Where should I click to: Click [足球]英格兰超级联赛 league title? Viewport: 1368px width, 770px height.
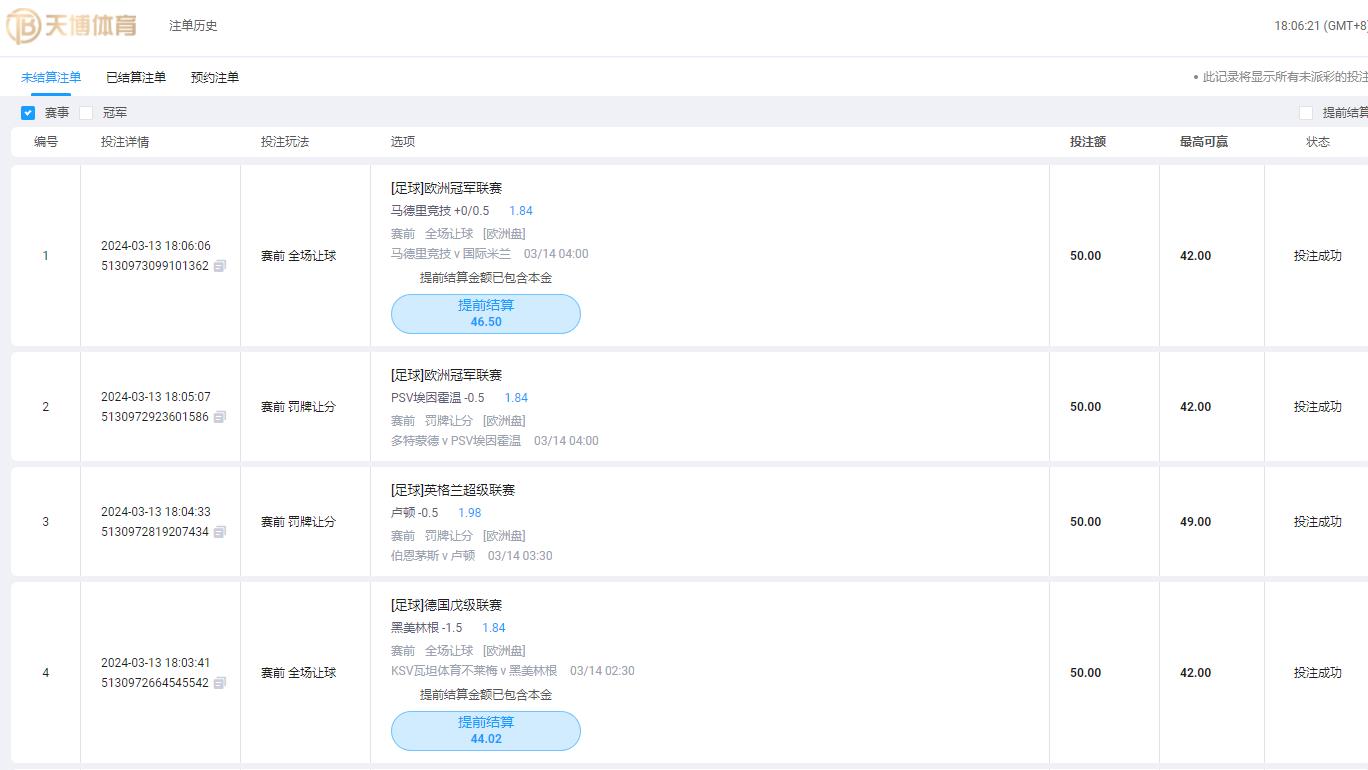[x=453, y=490]
